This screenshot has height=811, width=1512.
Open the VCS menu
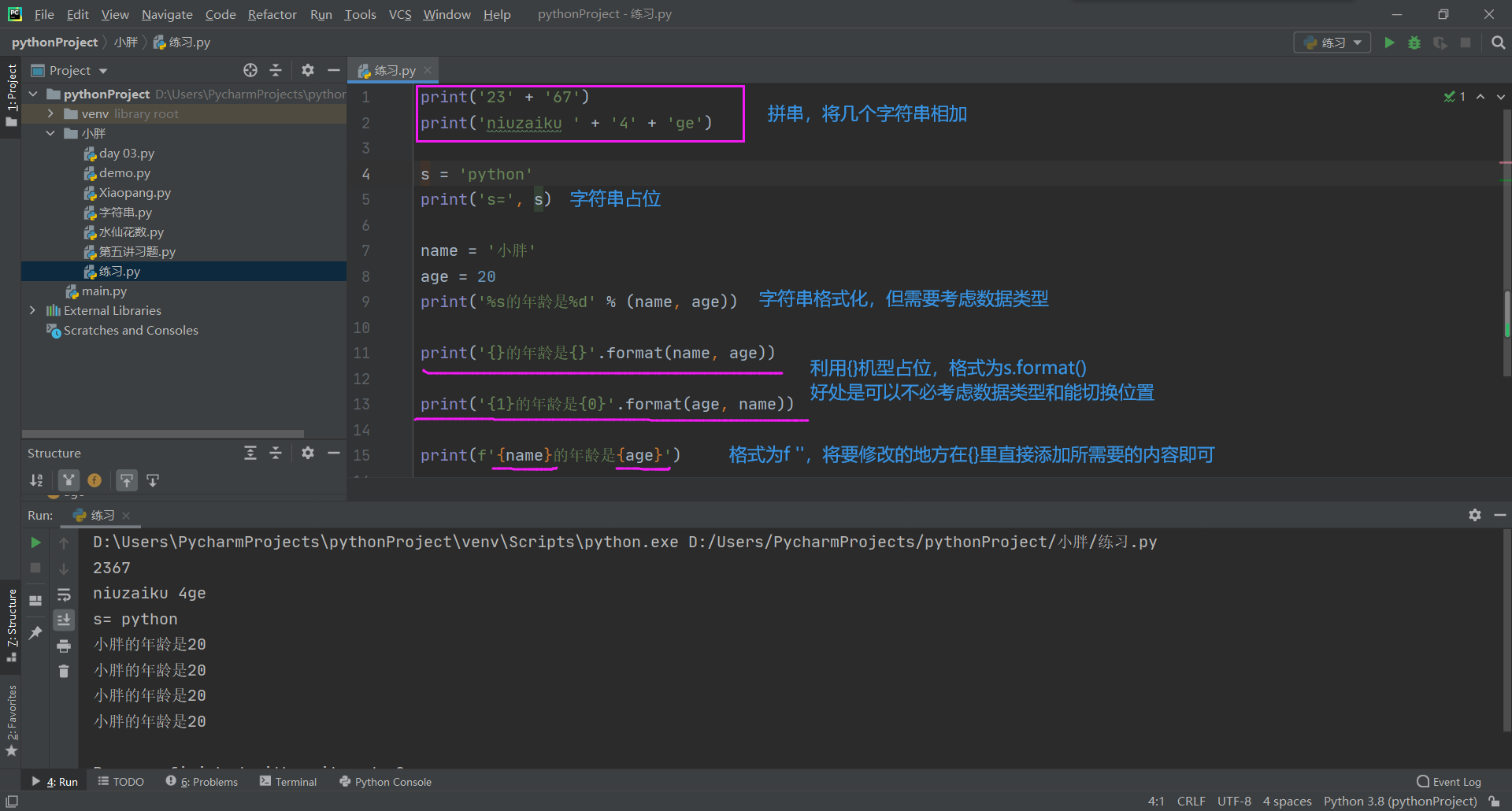click(400, 14)
